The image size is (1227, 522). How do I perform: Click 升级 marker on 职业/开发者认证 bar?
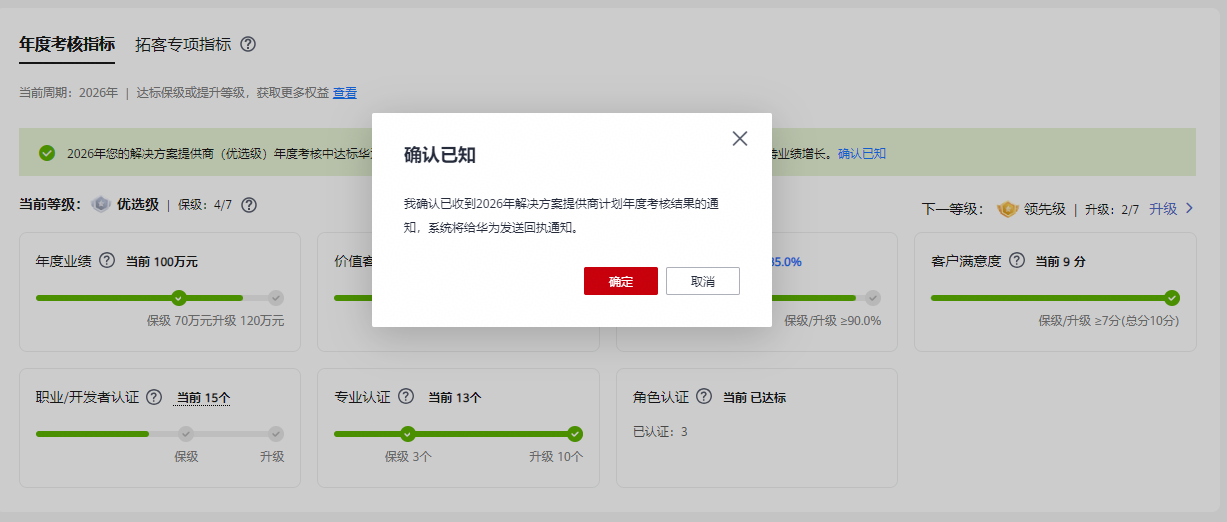point(276,433)
